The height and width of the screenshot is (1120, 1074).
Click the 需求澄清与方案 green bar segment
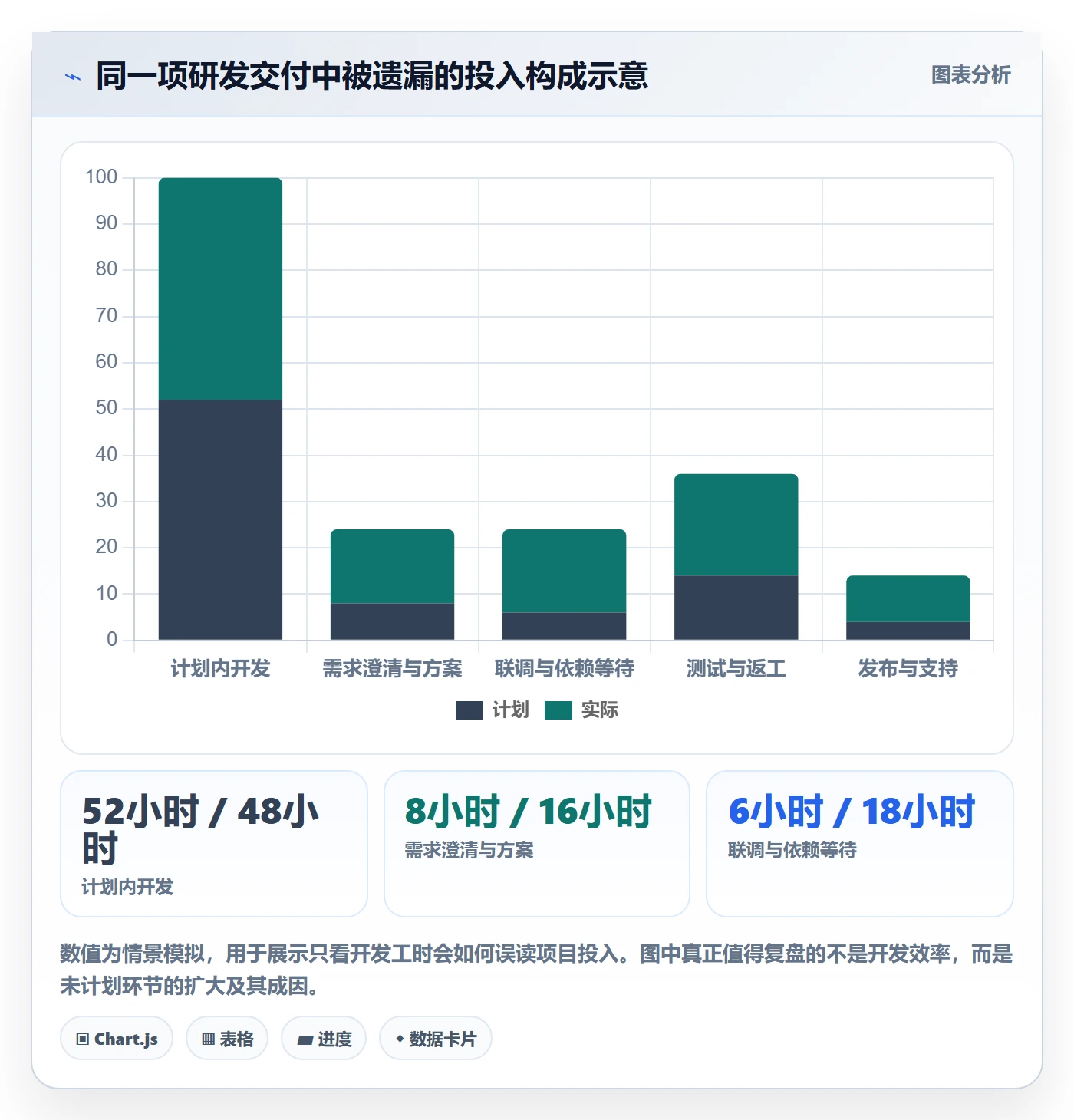pyautogui.click(x=393, y=566)
